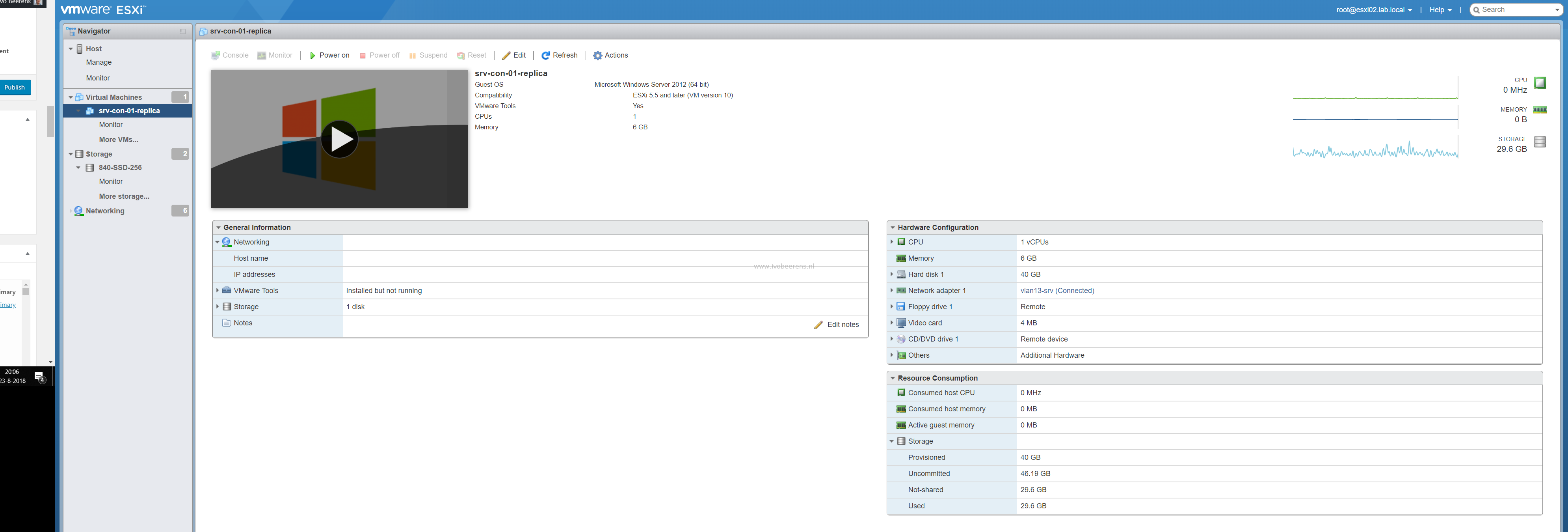Collapse the Networking row in General Information

[217, 242]
